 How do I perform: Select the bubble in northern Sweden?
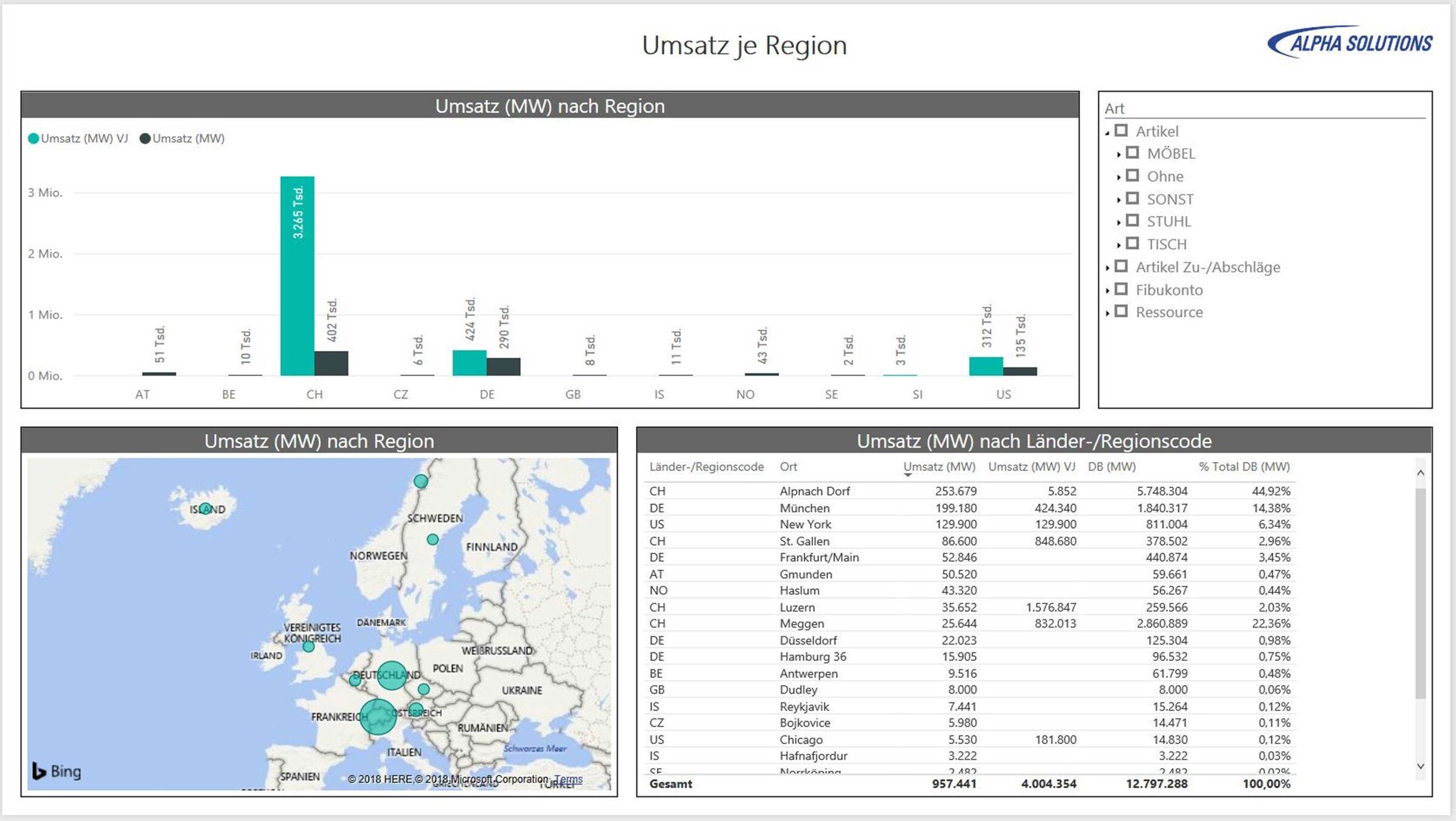click(419, 481)
